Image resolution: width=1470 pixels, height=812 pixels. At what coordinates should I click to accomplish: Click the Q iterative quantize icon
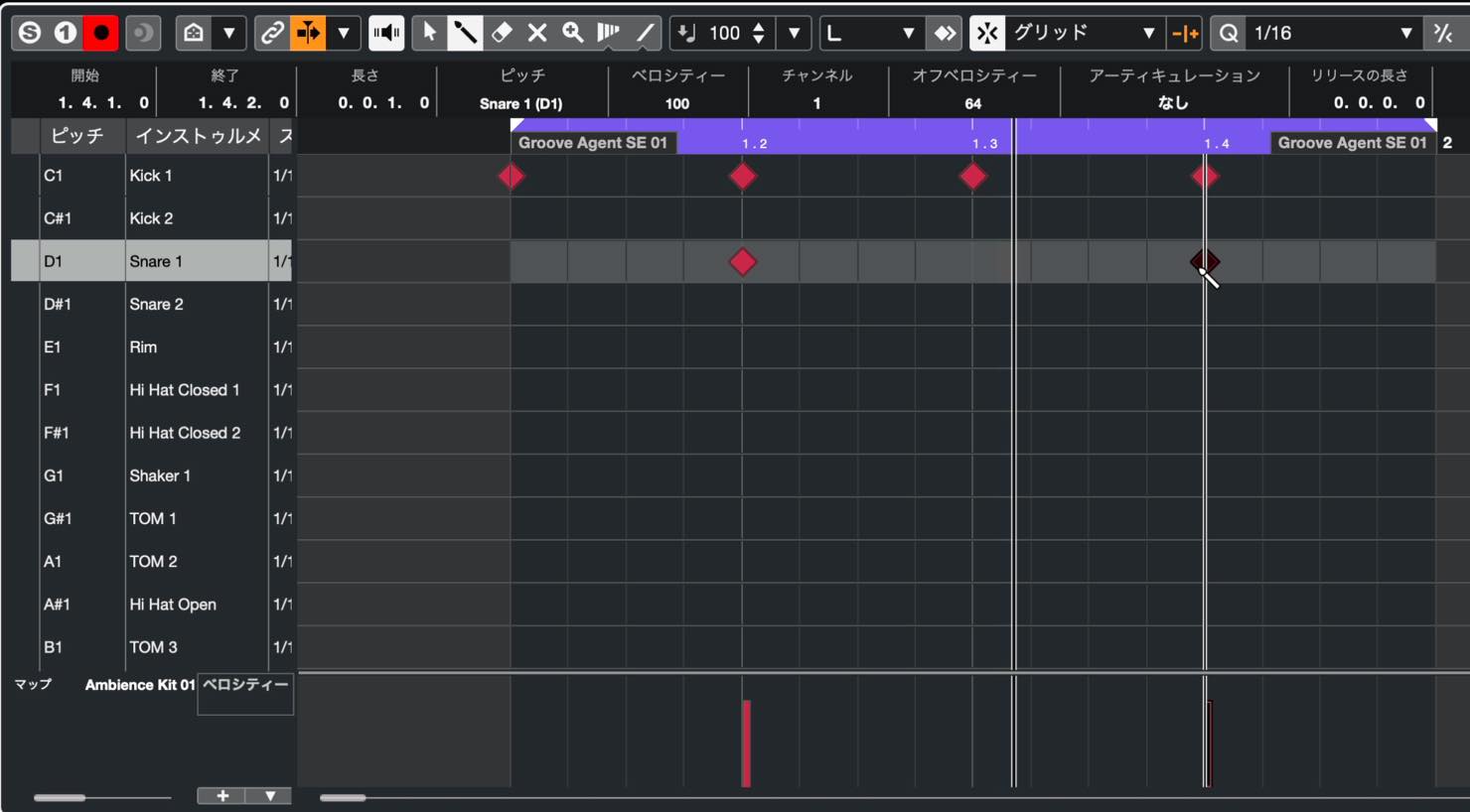pyautogui.click(x=1229, y=33)
